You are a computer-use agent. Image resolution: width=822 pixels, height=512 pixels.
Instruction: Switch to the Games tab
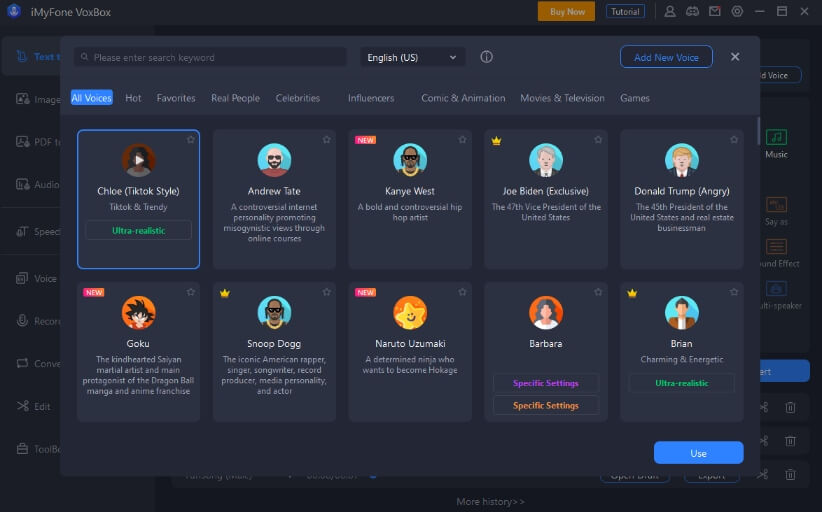(x=635, y=98)
